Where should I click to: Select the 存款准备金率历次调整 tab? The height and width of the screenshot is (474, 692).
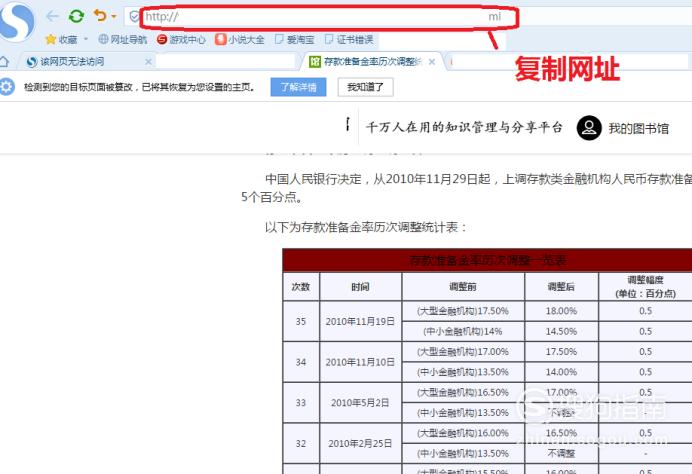pyautogui.click(x=371, y=62)
